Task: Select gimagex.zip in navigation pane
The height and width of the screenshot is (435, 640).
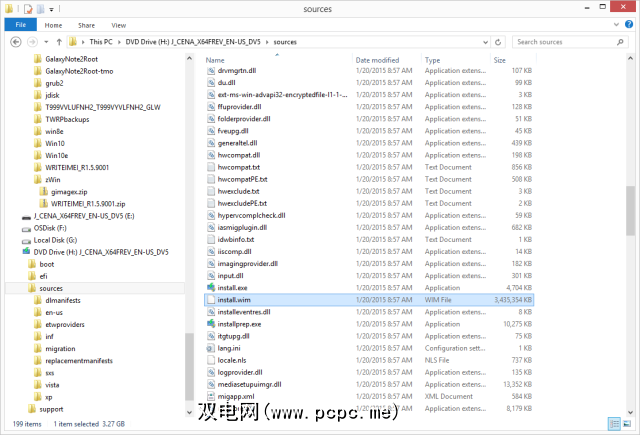Action: 69,192
